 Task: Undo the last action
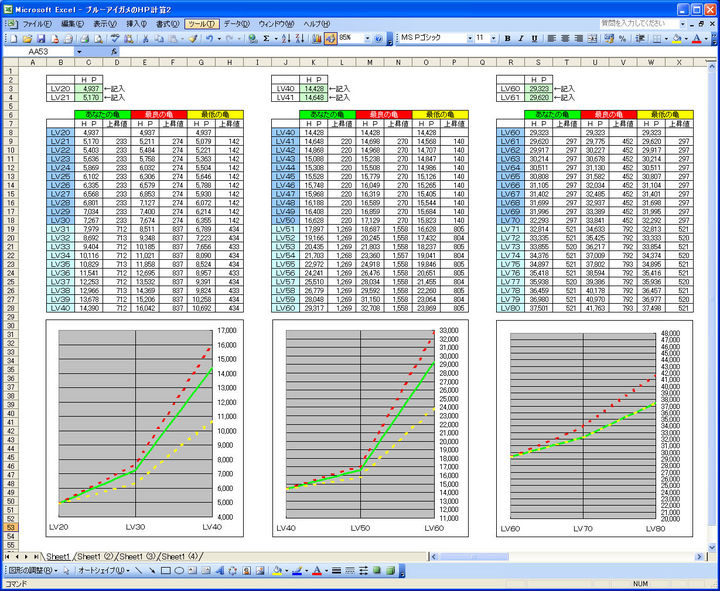coord(209,39)
